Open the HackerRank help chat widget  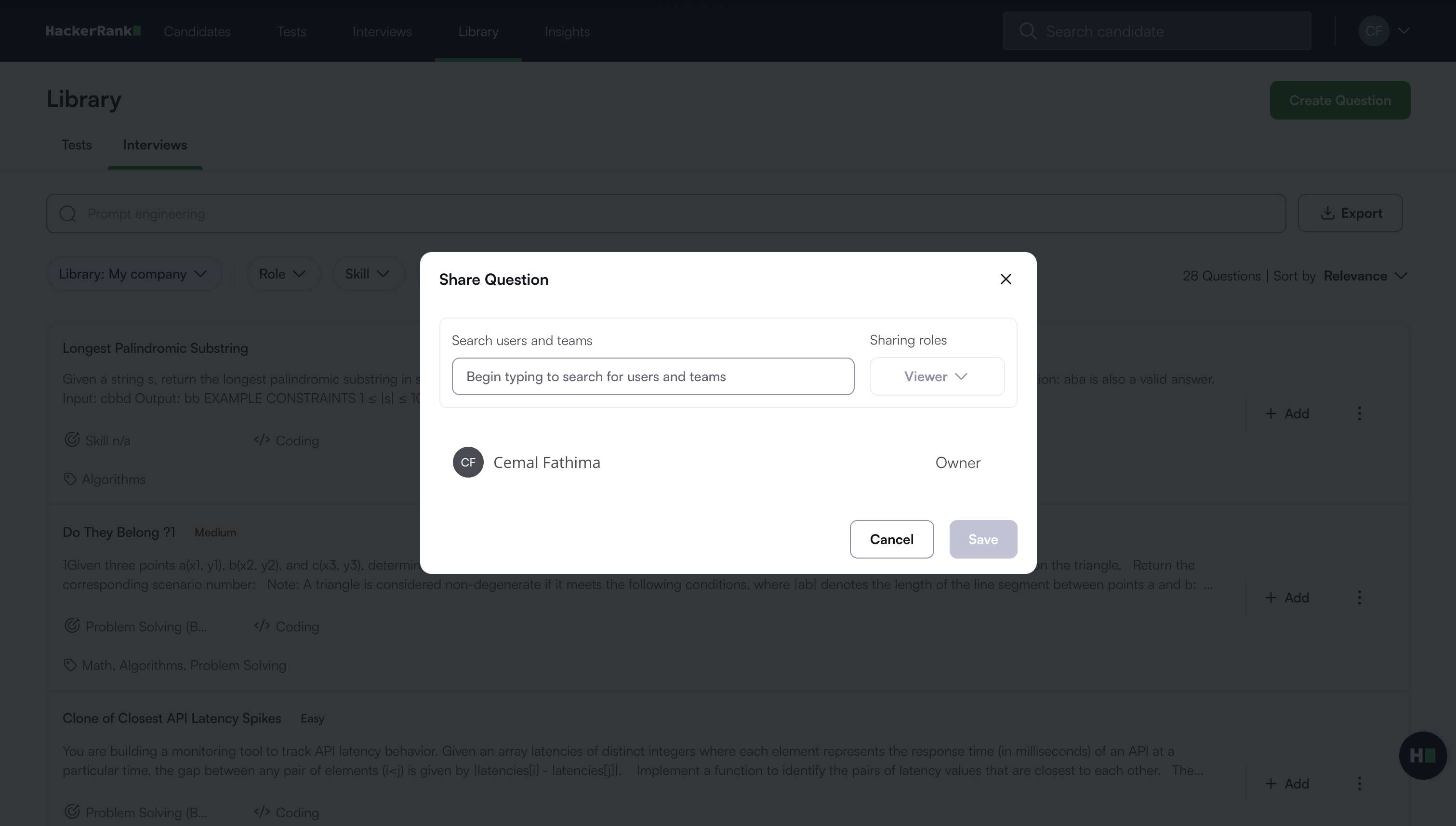pyautogui.click(x=1422, y=755)
